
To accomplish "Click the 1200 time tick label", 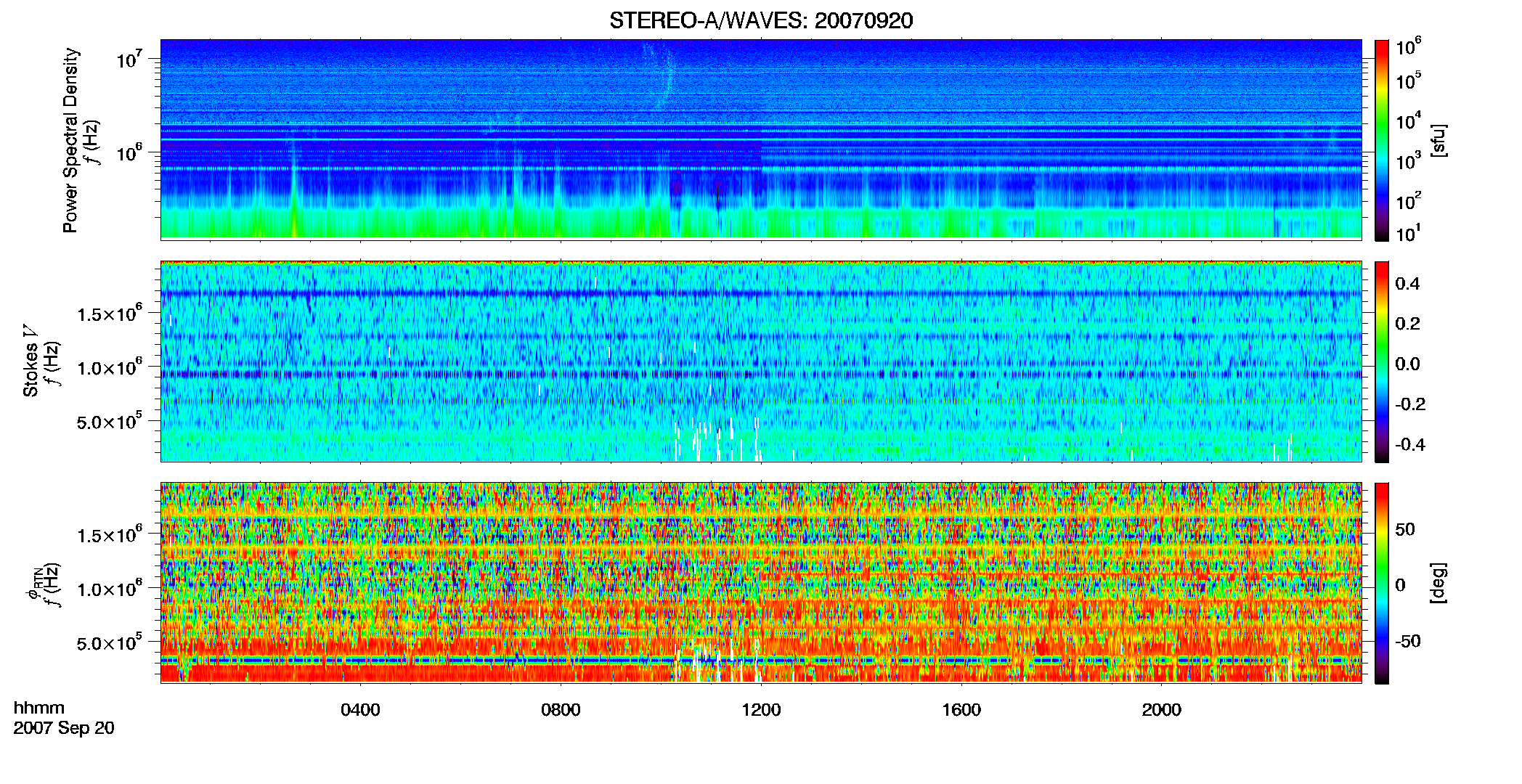I will click(x=761, y=709).
